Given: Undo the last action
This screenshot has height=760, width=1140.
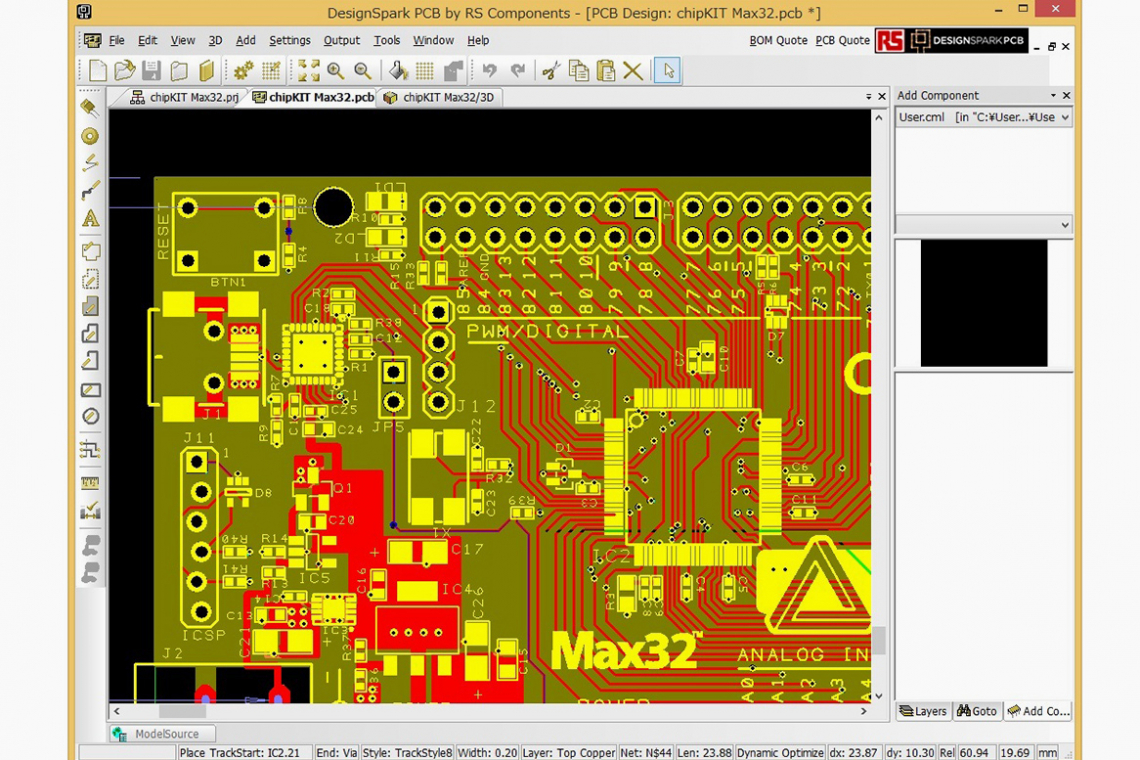Looking at the screenshot, I should pyautogui.click(x=489, y=71).
